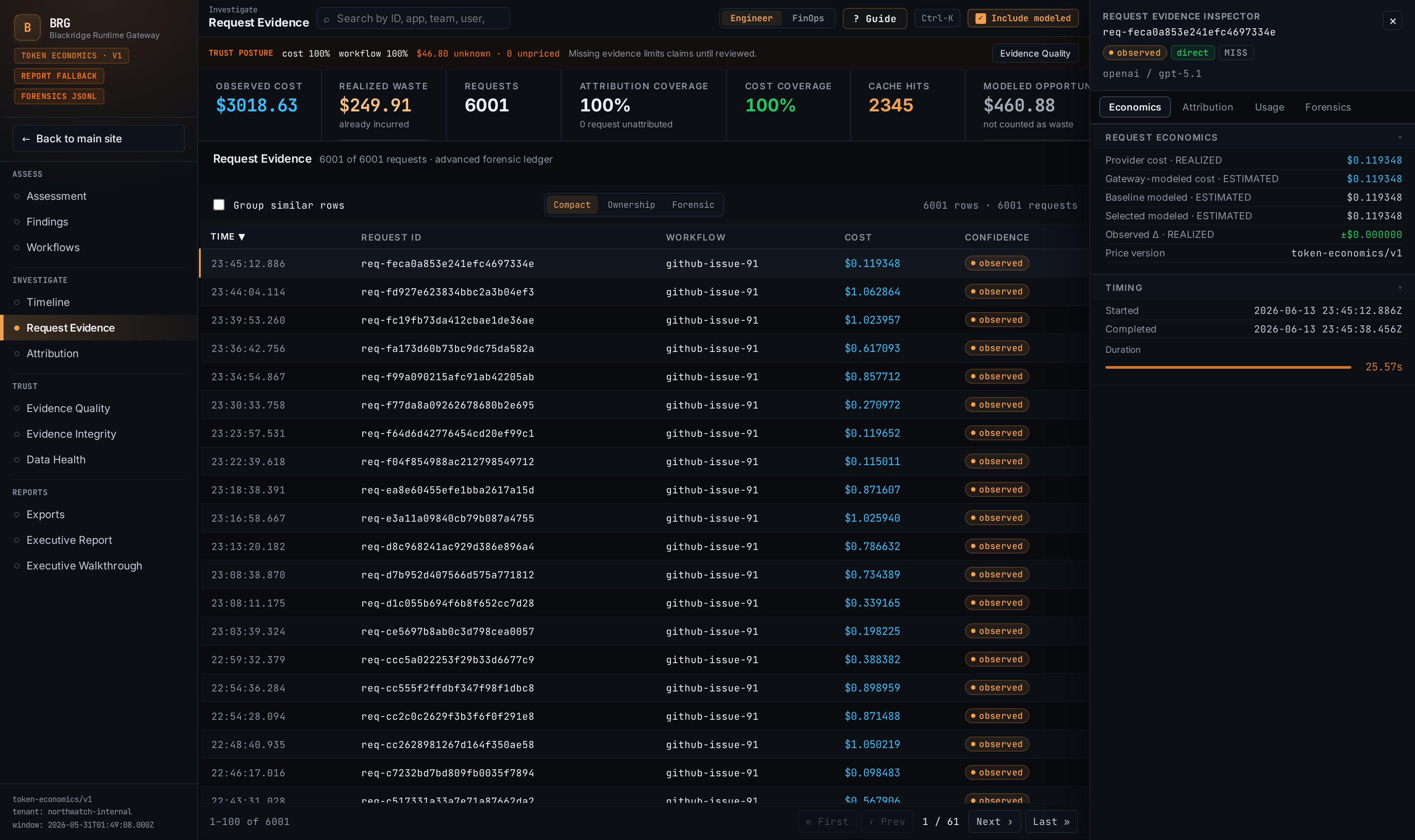Sort by the TIME column arrow

[242, 237]
